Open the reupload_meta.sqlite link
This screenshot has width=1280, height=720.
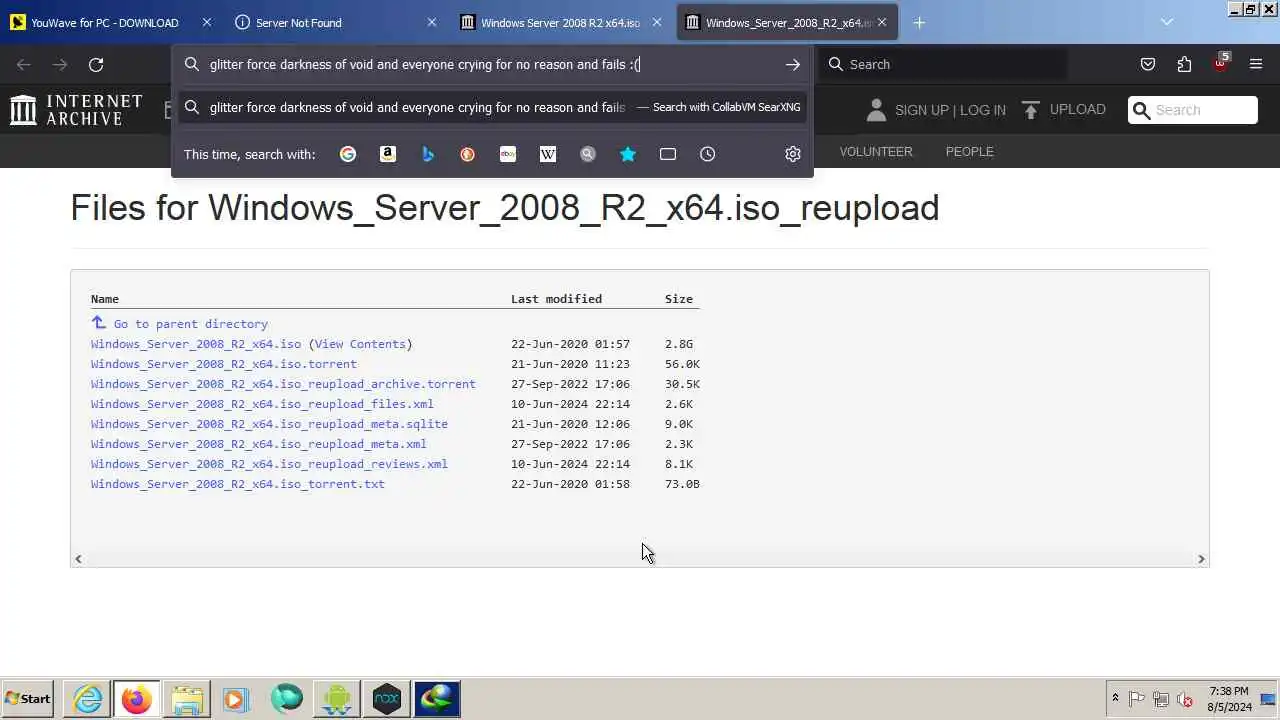pyautogui.click(x=269, y=424)
